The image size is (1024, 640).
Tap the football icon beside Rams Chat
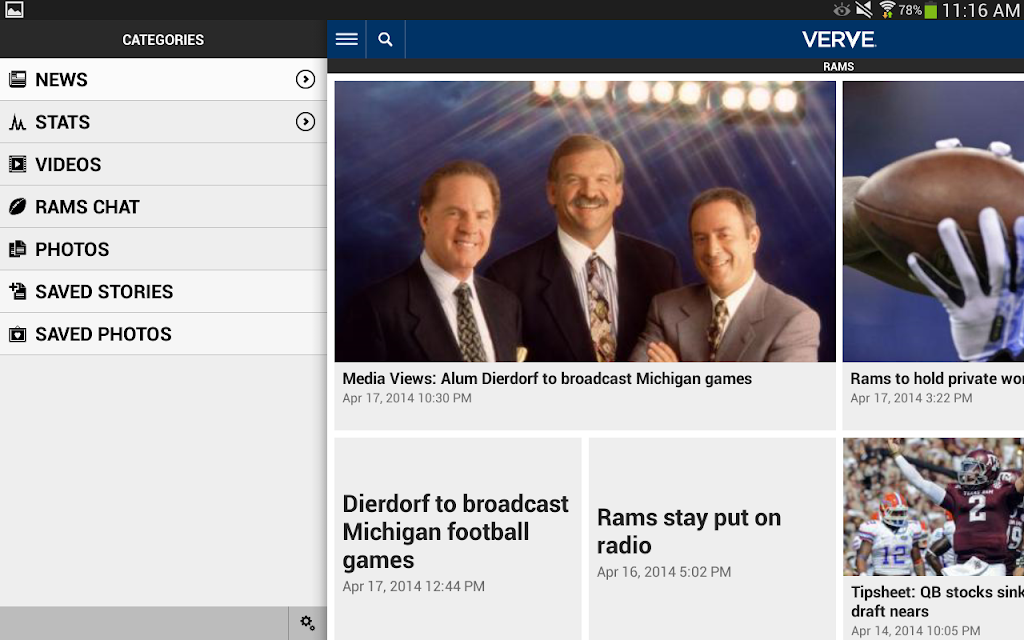click(18, 207)
